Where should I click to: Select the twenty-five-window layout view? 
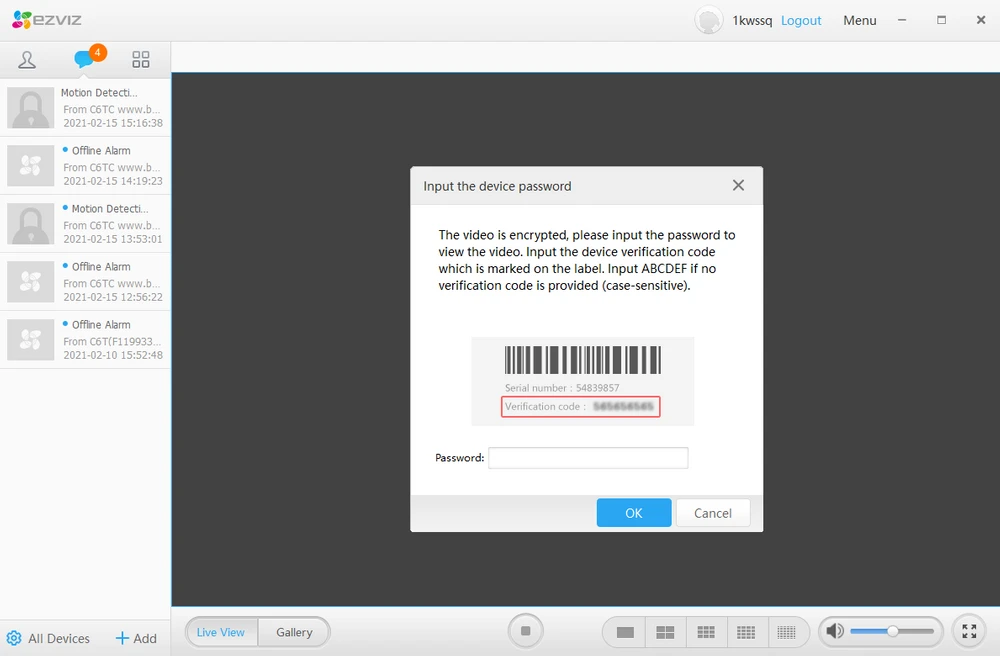pyautogui.click(x=786, y=632)
